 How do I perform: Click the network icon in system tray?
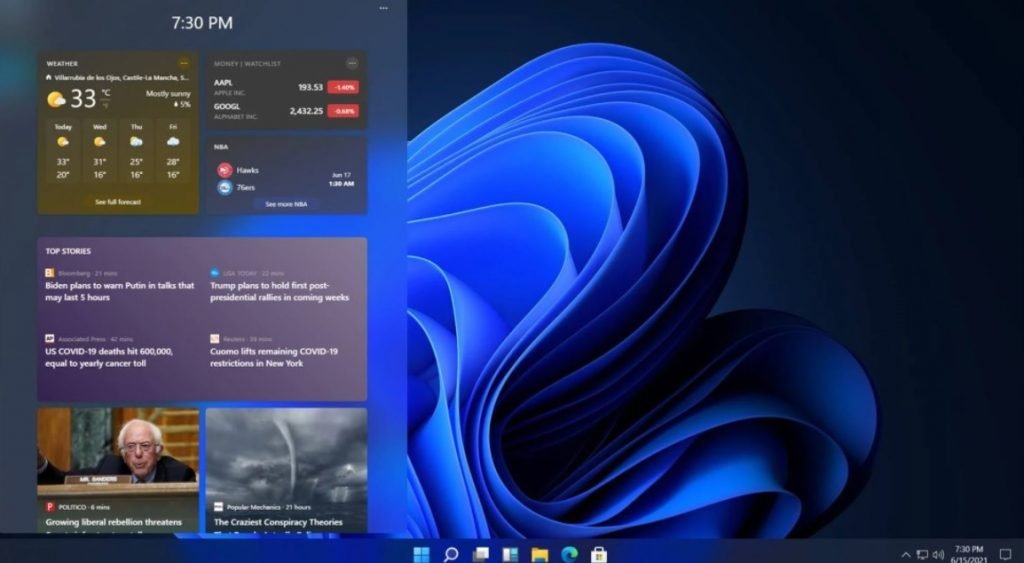tap(922, 554)
